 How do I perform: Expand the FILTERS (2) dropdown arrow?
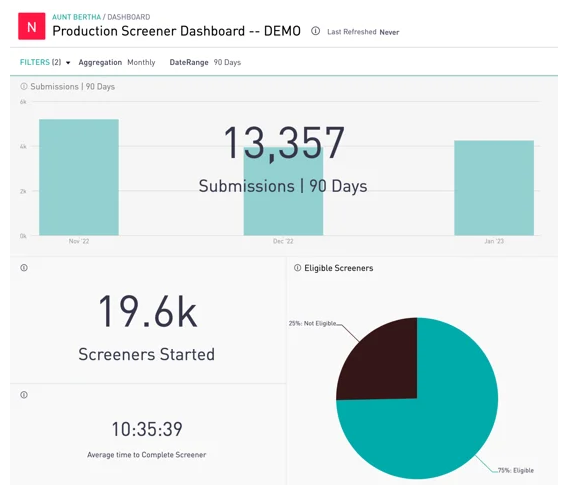pos(68,63)
